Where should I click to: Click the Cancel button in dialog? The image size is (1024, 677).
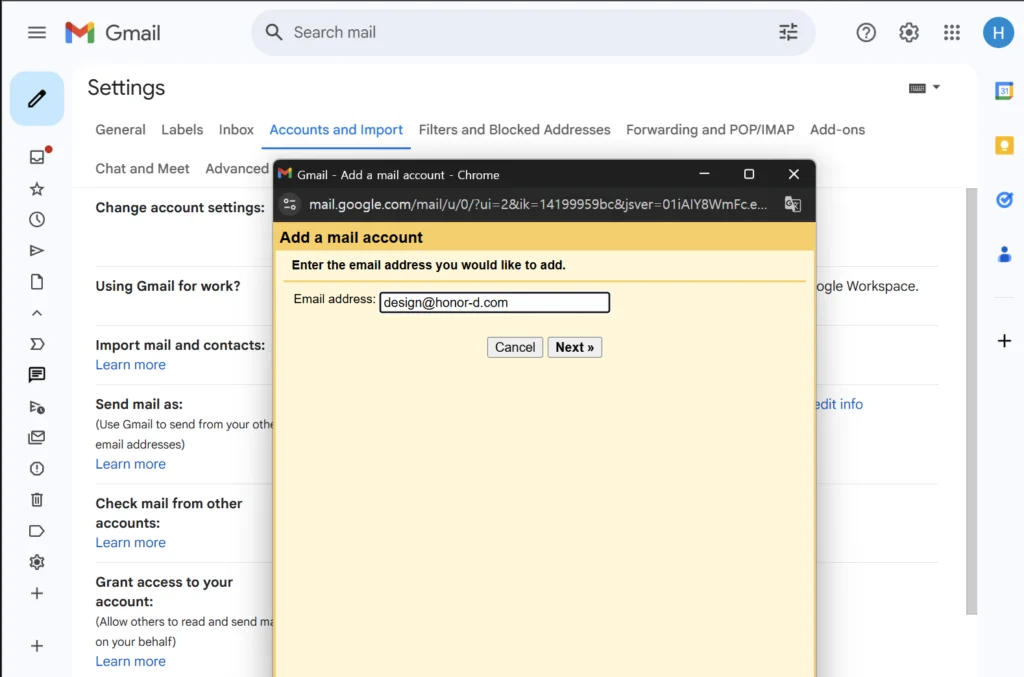tap(515, 347)
